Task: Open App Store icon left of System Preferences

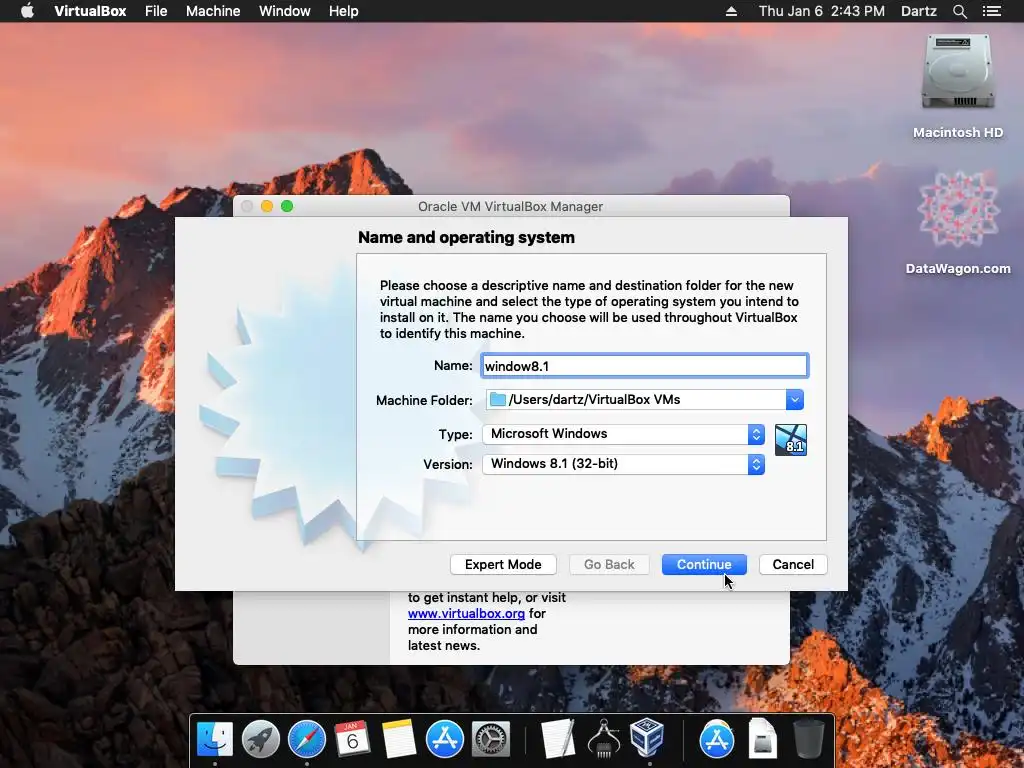Action: [445, 739]
